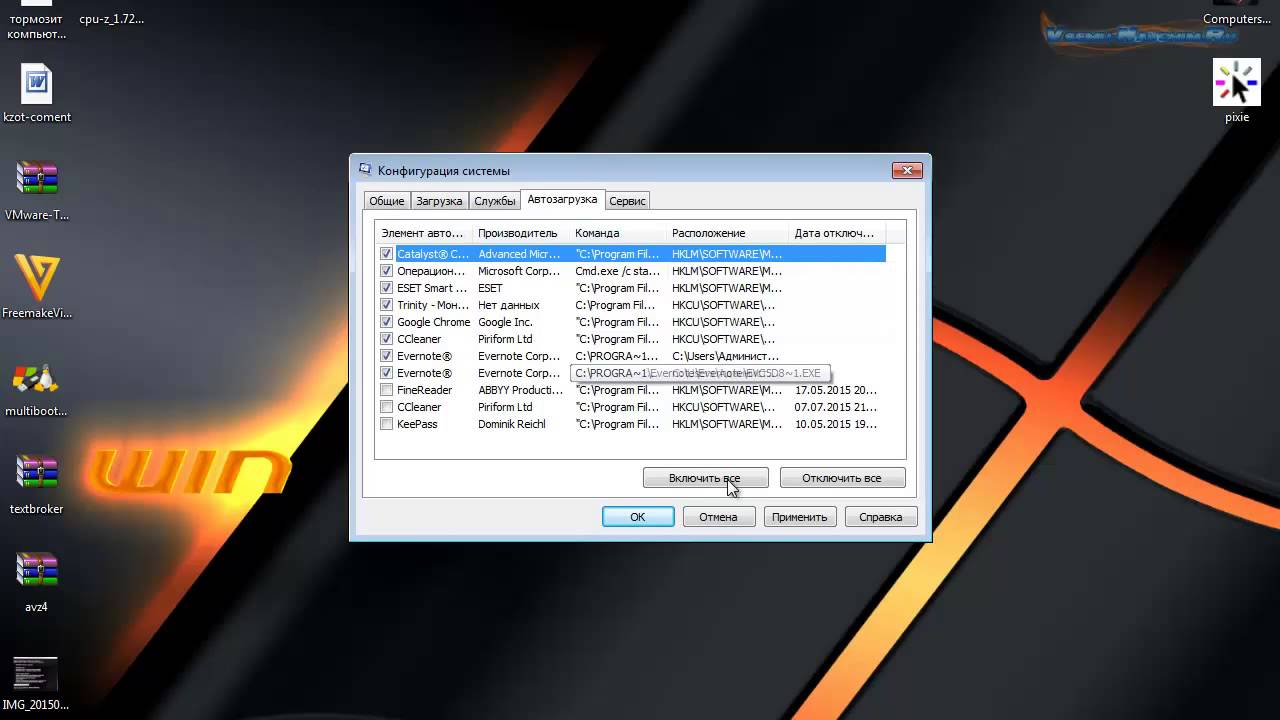Screen dimensions: 1280x720
Task: Launch the FreemakeVi... desktop icon
Action: (x=37, y=278)
